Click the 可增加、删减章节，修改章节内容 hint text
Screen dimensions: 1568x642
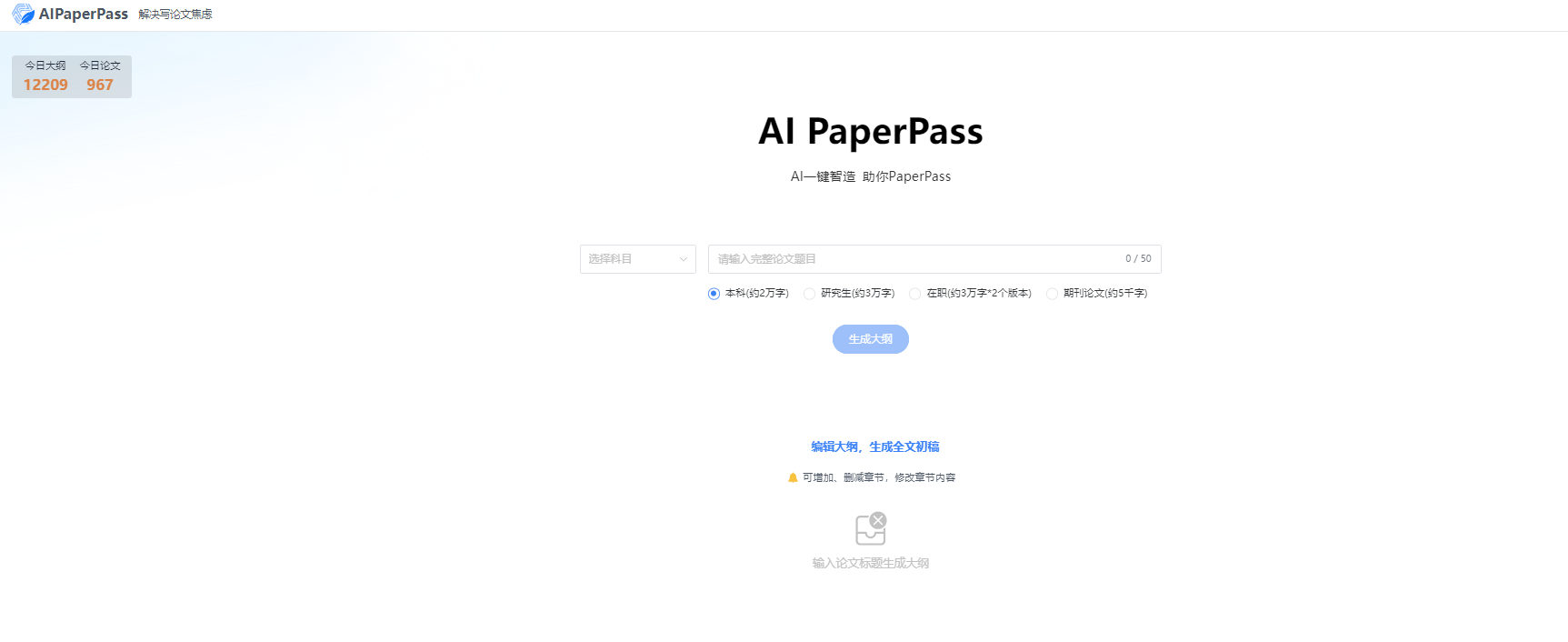tap(879, 477)
